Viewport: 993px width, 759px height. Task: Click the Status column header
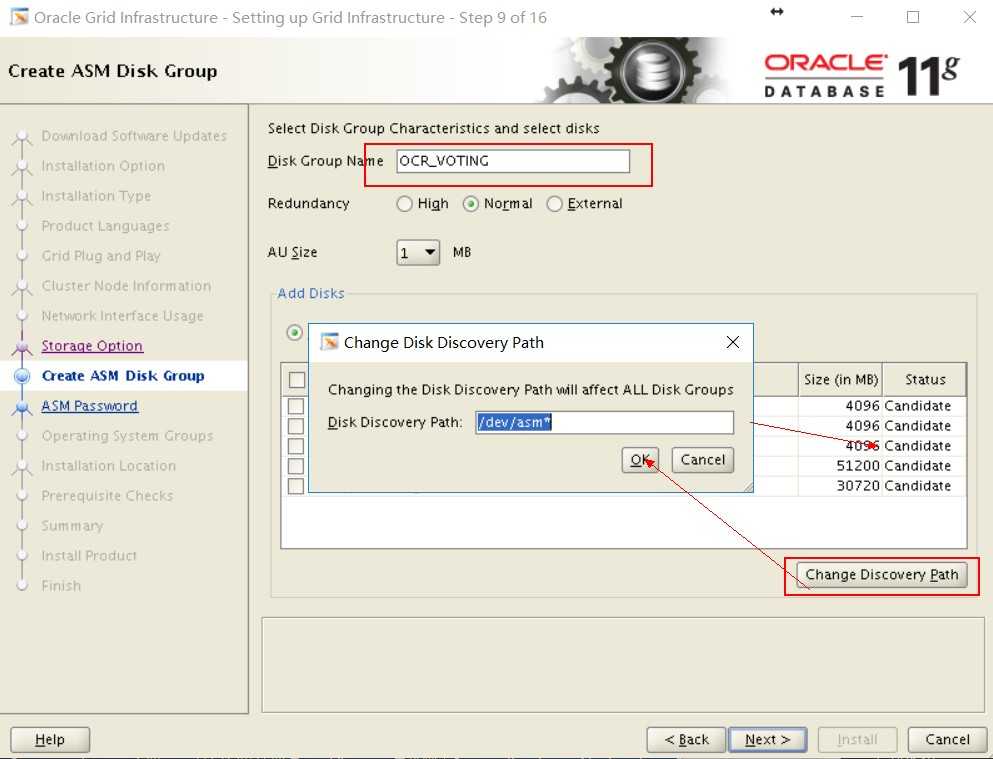925,380
